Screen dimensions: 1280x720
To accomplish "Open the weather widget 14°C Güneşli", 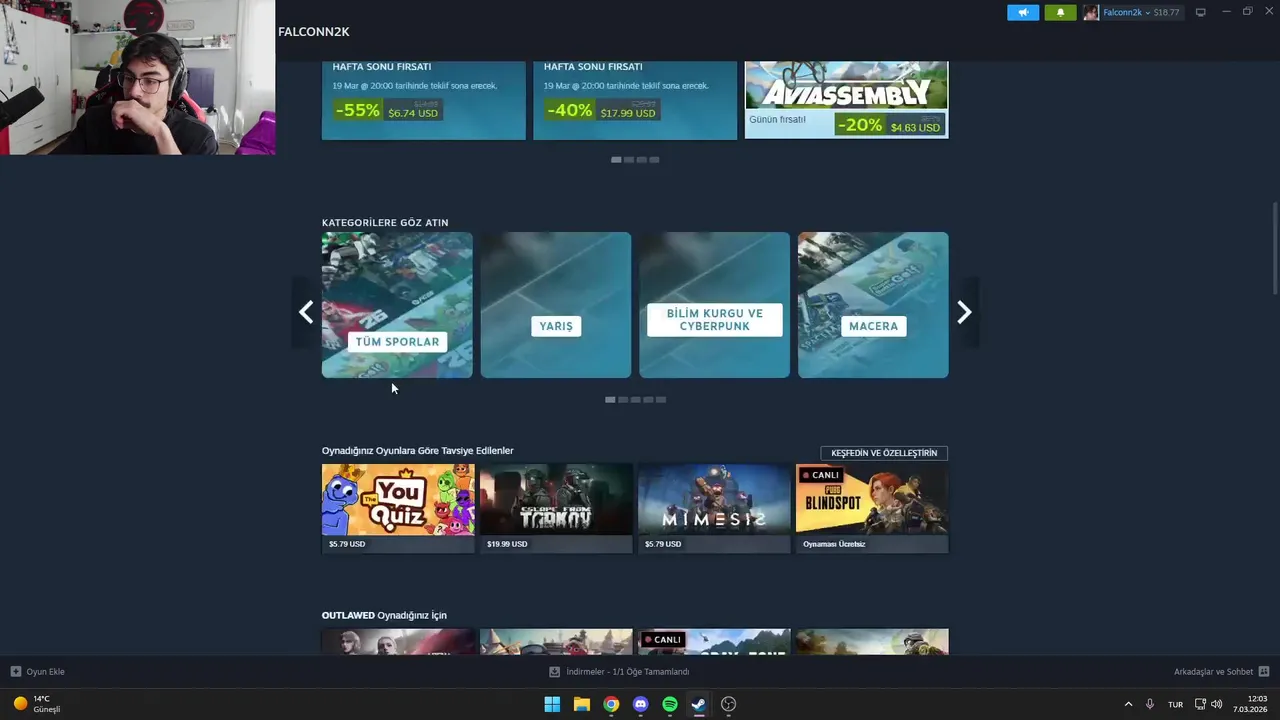I will point(37,704).
